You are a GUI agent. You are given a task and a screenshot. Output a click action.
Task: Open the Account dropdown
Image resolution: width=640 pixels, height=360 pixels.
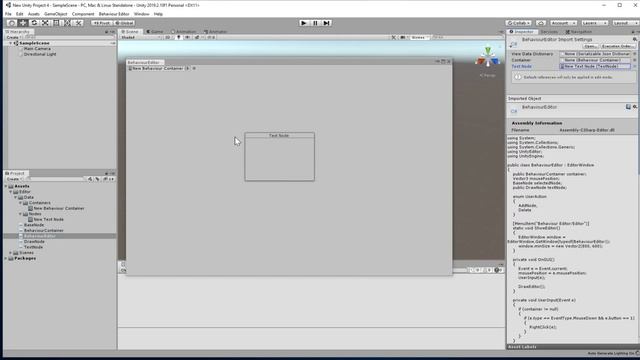(x=563, y=23)
